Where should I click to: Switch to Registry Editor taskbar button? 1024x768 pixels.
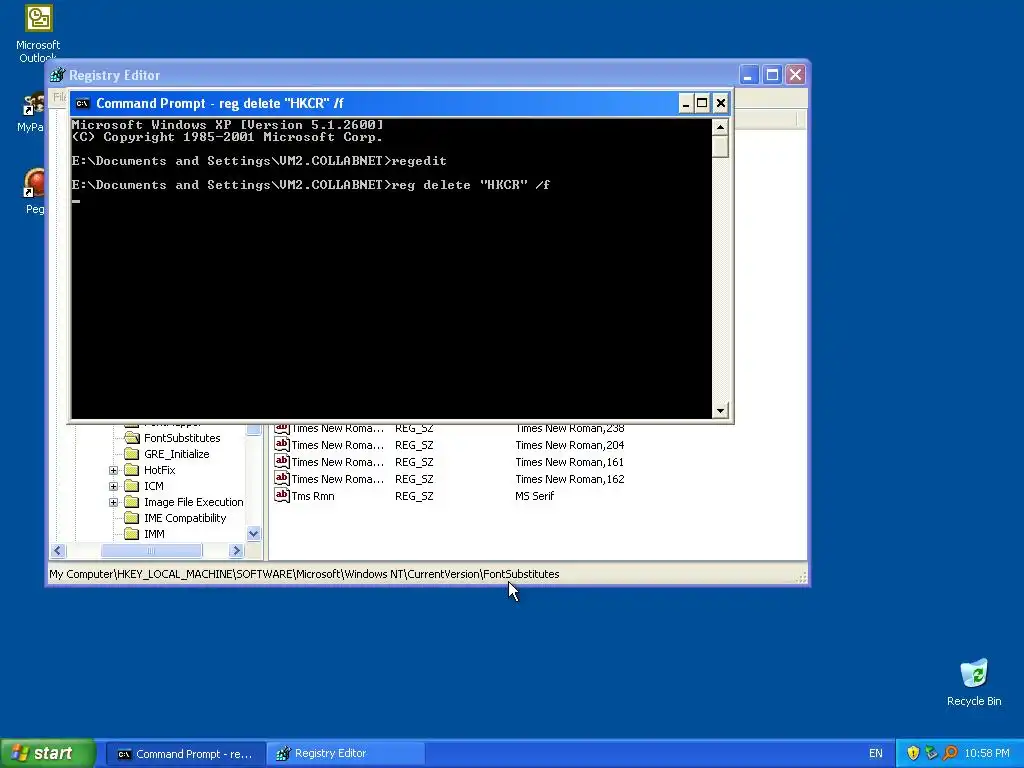pos(346,754)
